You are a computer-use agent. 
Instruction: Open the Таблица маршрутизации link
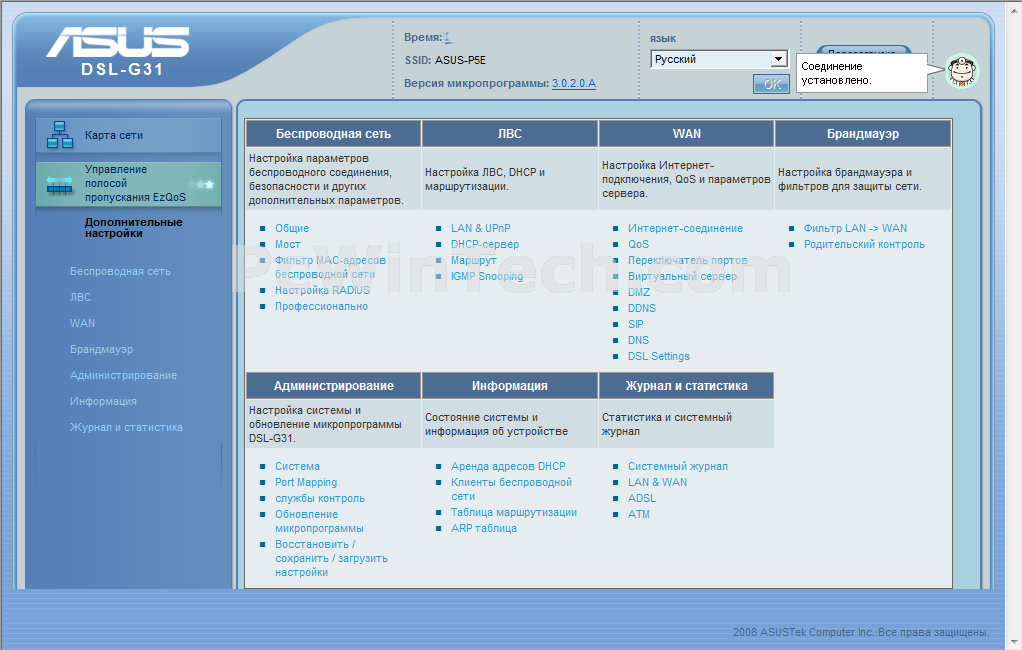[x=514, y=512]
